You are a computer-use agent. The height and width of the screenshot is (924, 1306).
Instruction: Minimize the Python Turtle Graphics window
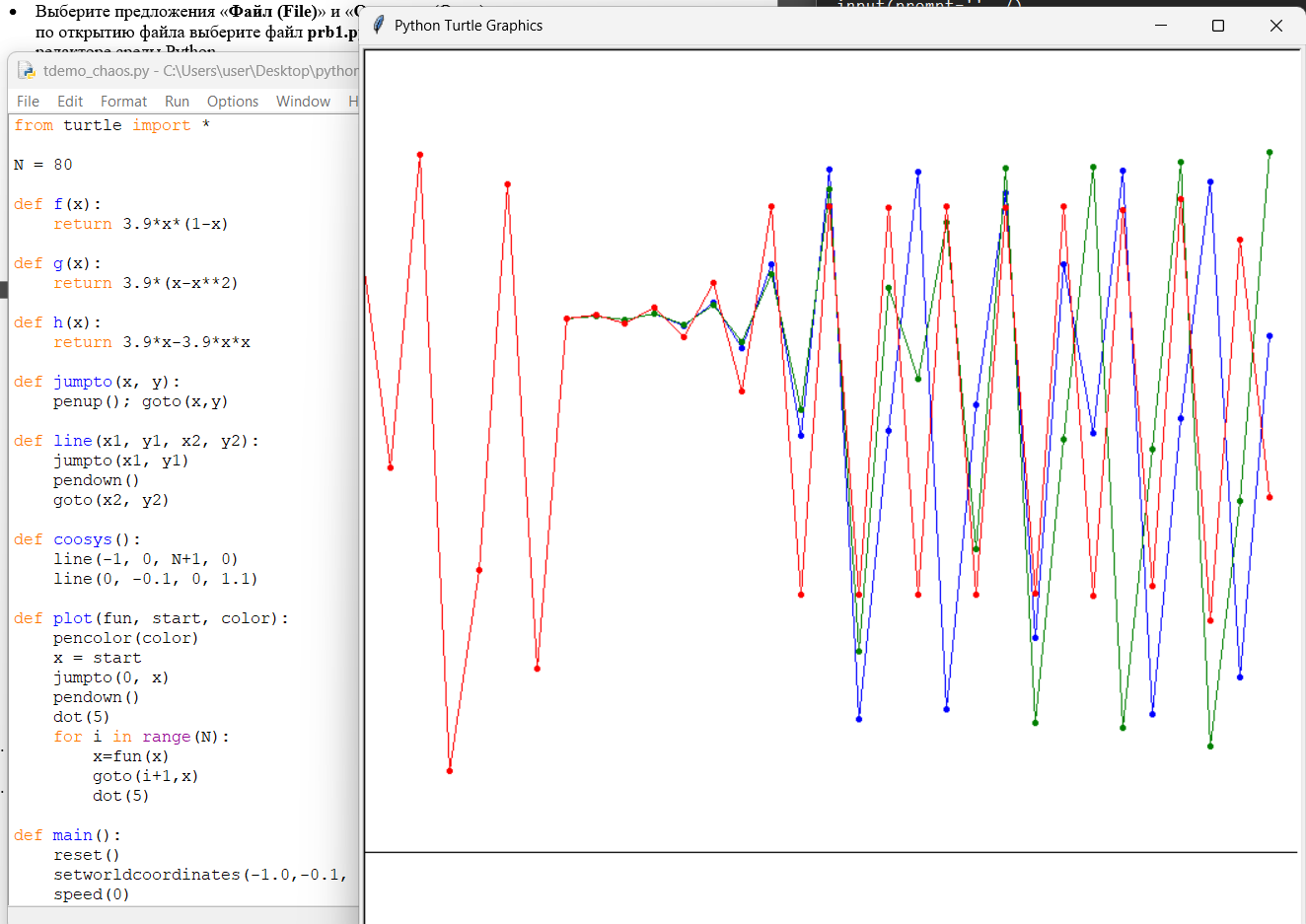pyautogui.click(x=1161, y=26)
